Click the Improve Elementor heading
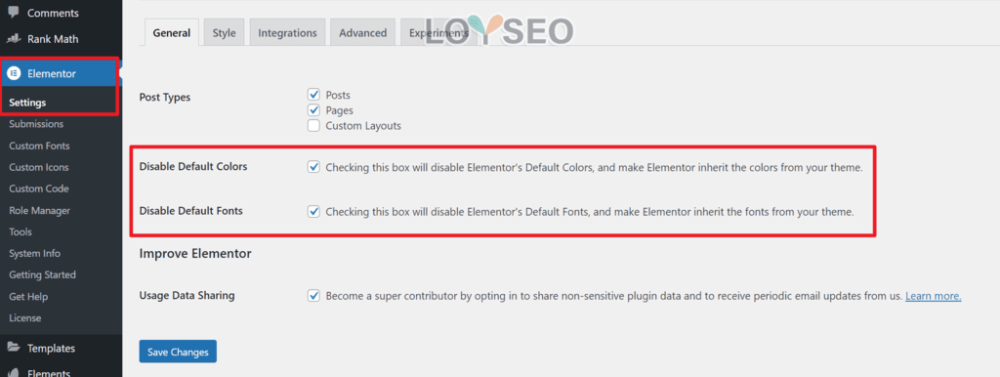Screen dimensions: 1000x377 pos(195,253)
